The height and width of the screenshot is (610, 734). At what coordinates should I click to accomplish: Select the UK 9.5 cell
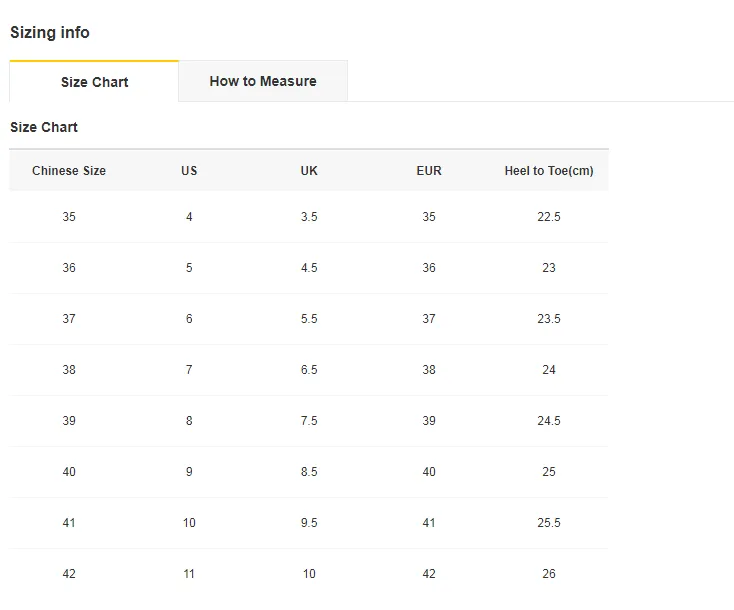(309, 523)
